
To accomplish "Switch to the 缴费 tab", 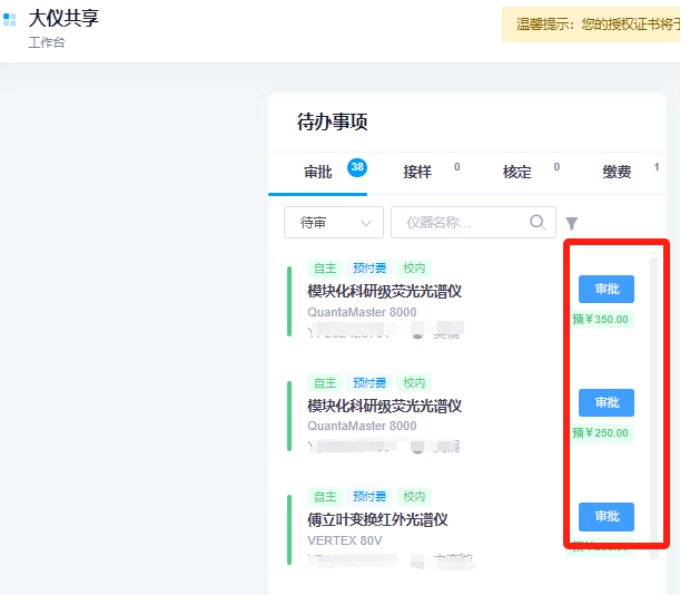I will click(x=617, y=172).
